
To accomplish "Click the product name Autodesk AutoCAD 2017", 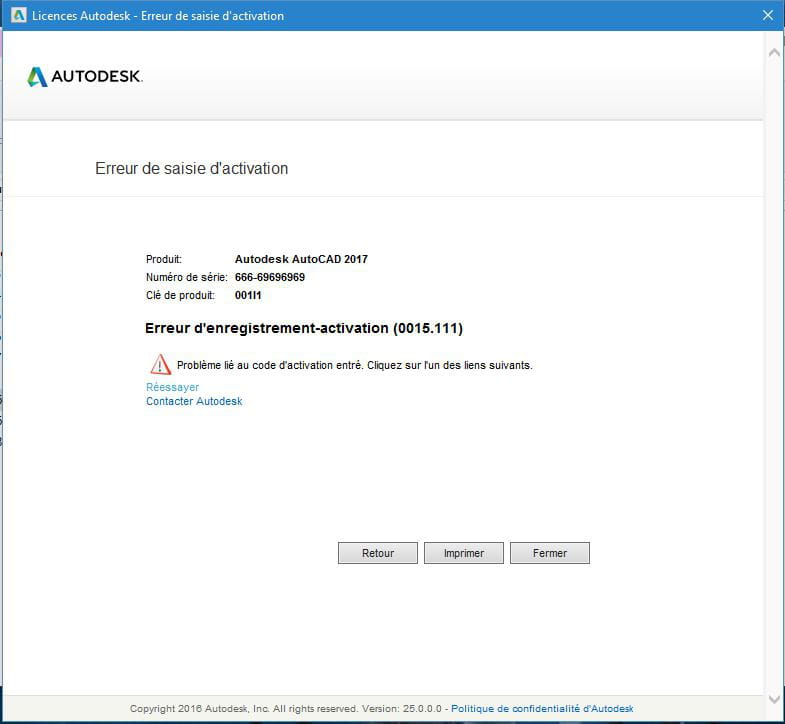I will coord(301,259).
